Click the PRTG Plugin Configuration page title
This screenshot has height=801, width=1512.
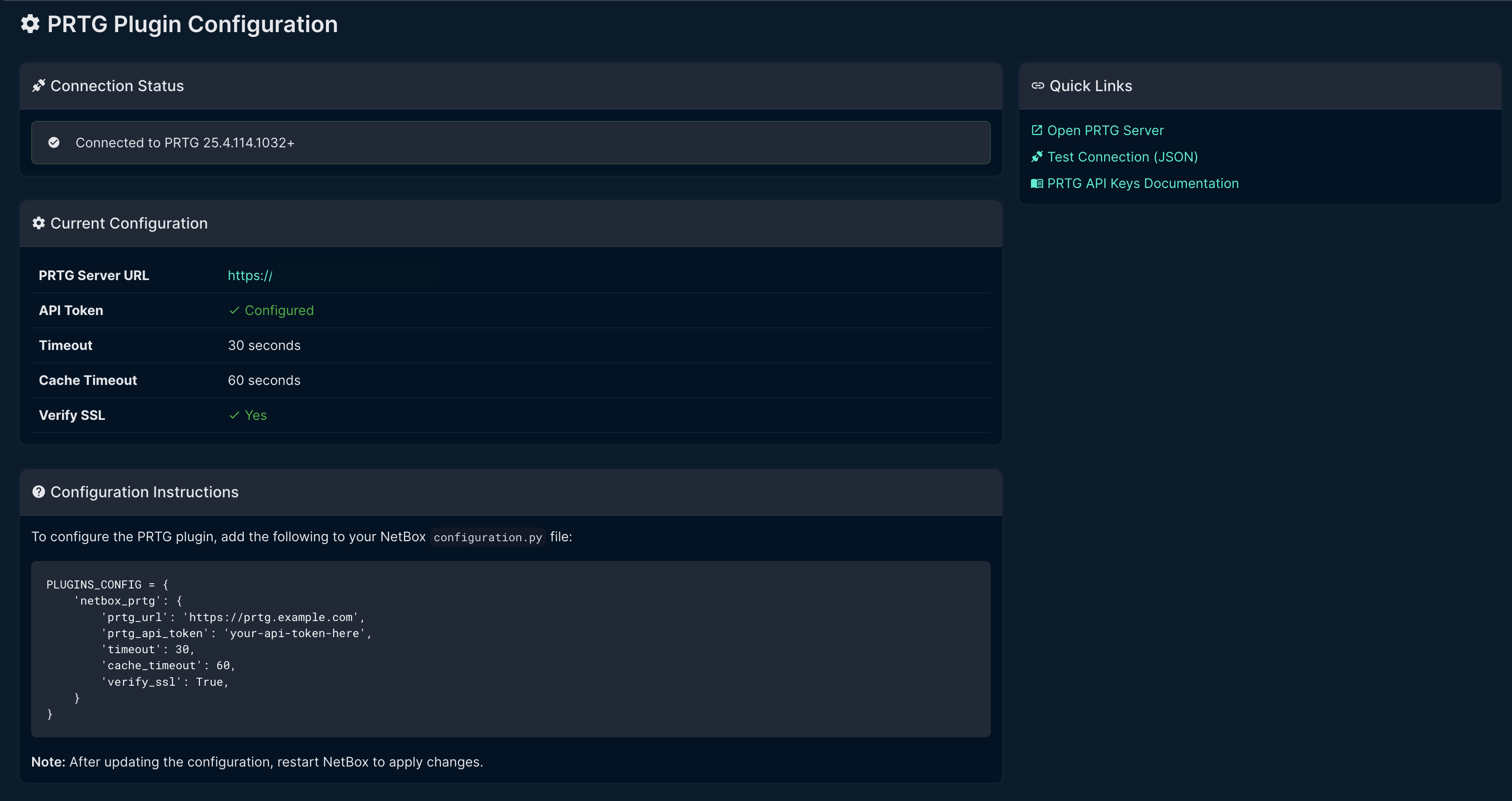click(192, 24)
